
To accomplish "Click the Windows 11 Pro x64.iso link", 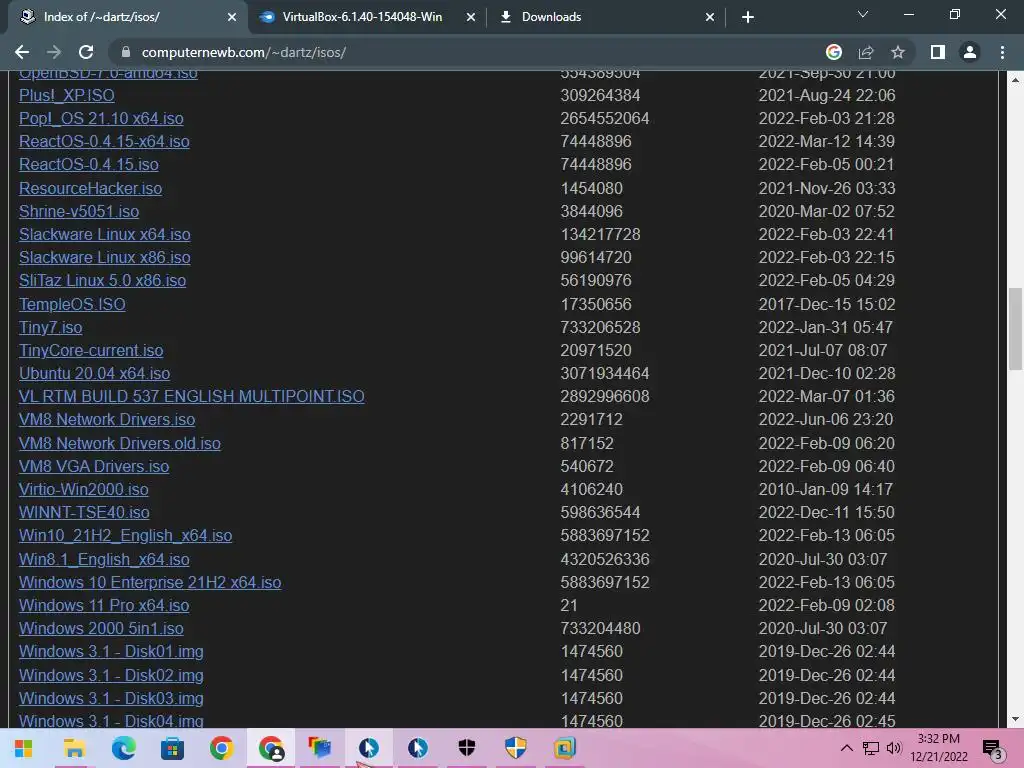I will 104,605.
